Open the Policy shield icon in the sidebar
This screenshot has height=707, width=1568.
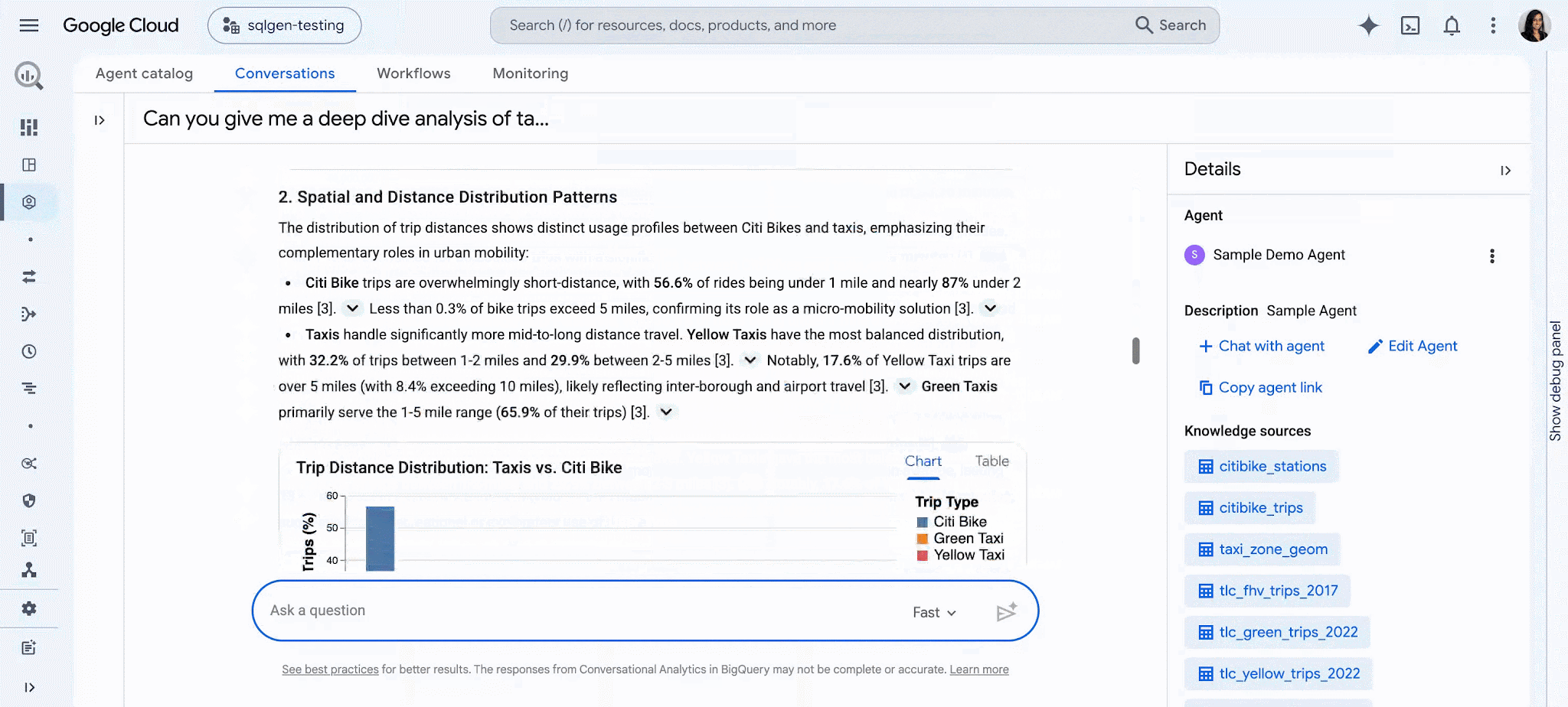(x=29, y=500)
